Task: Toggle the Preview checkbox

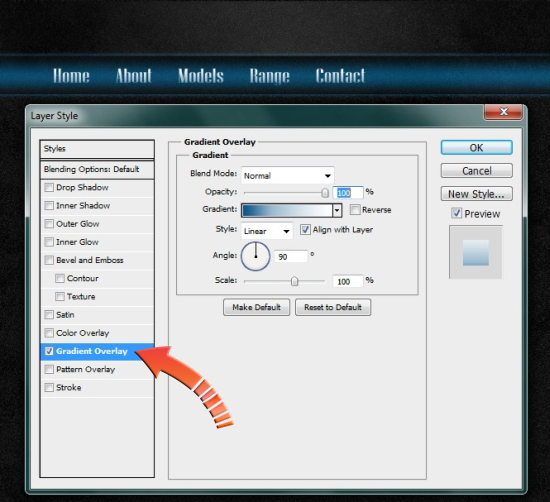Action: (x=456, y=213)
